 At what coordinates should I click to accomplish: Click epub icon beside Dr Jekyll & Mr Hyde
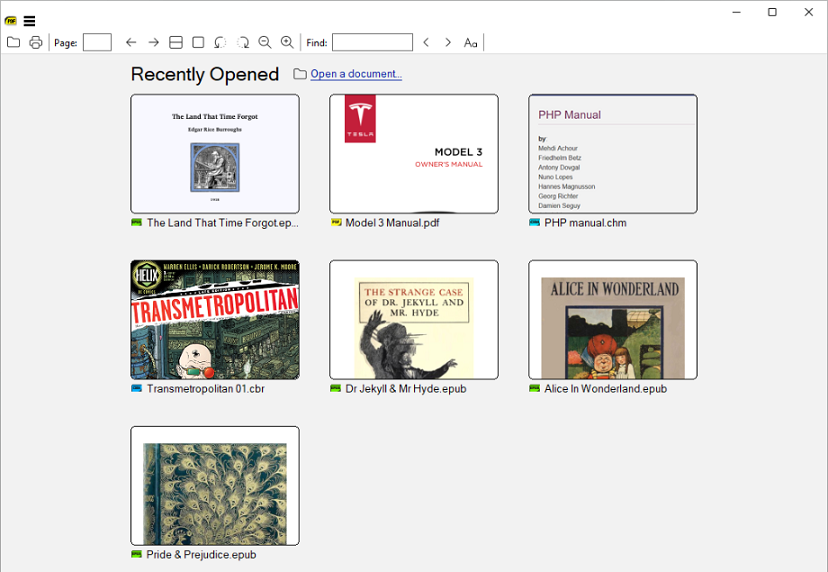pos(336,388)
